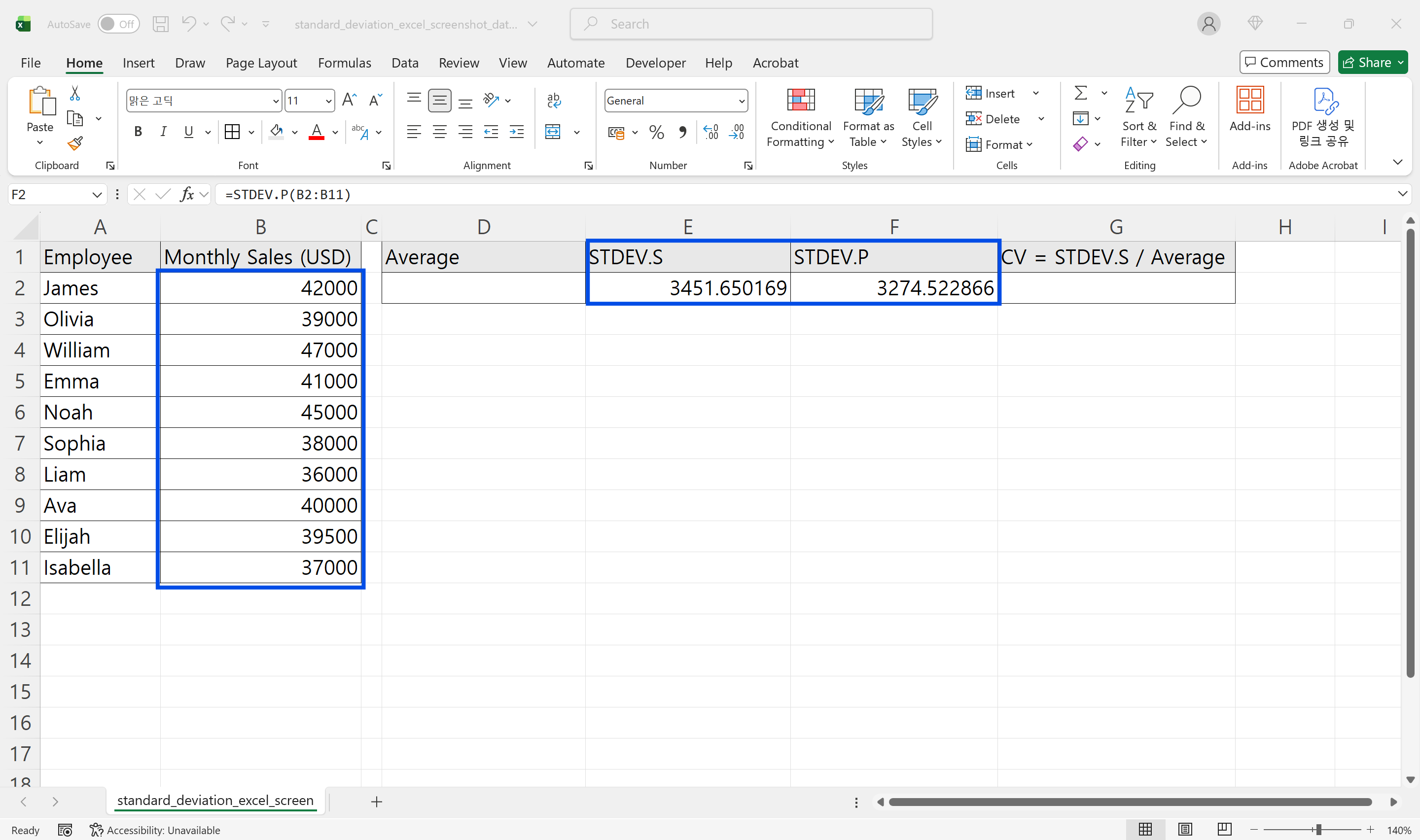
Task: Switch to the Formulas ribbon tab
Action: pos(344,63)
